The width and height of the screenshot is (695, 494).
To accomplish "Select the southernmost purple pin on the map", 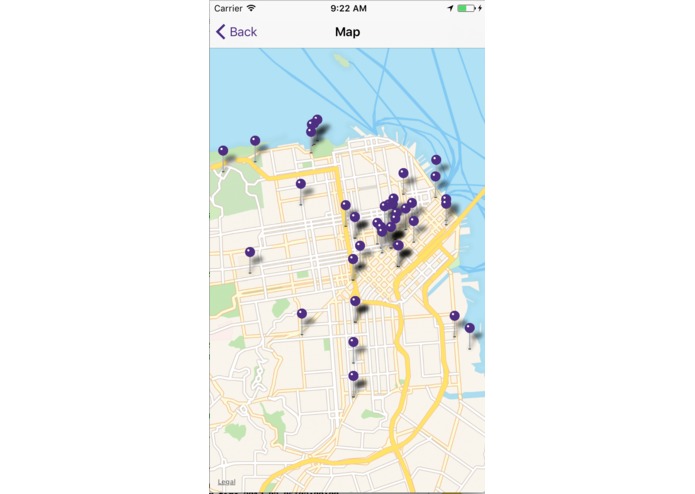I will [x=353, y=376].
